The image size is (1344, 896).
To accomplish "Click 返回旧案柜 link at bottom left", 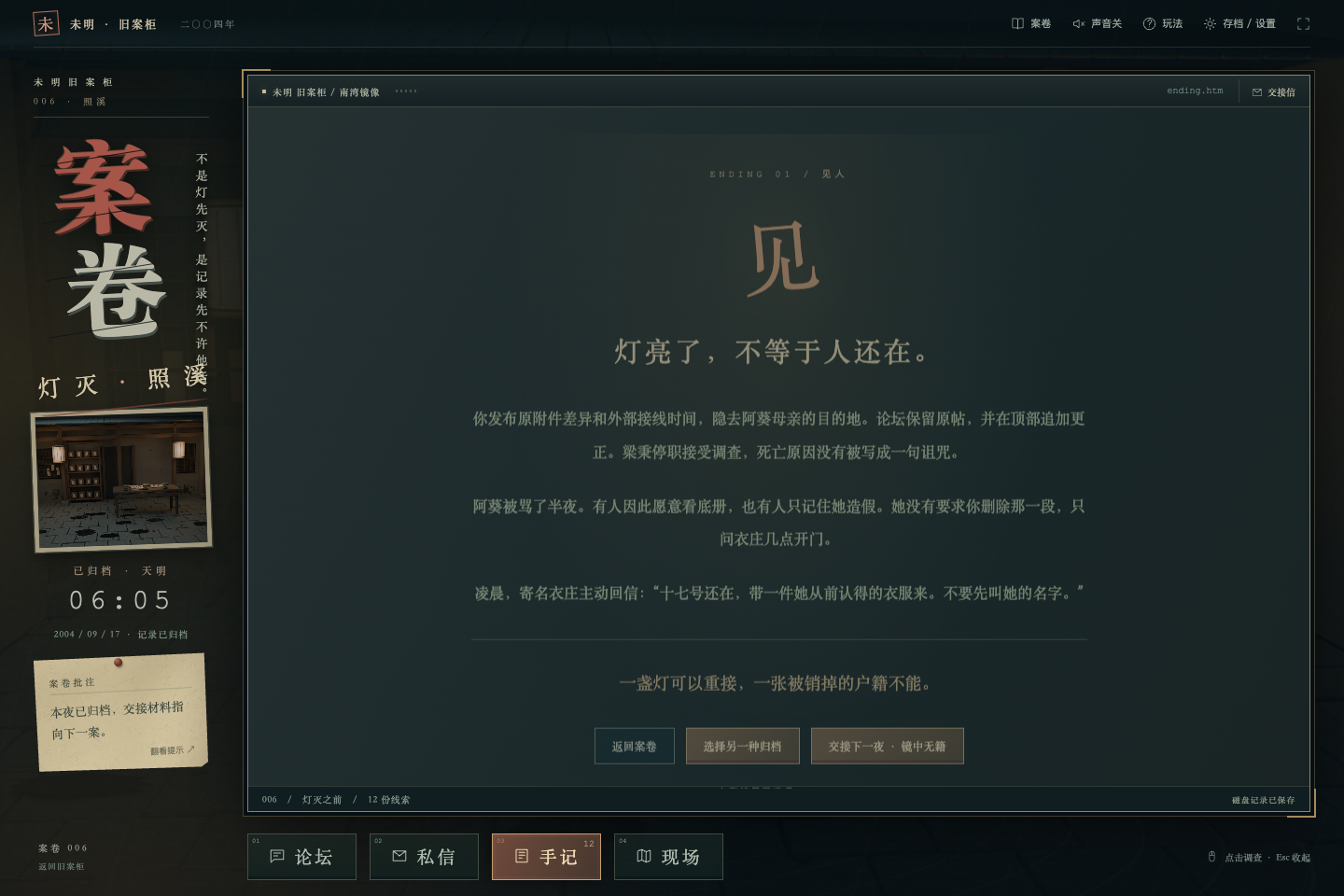I will click(62, 867).
